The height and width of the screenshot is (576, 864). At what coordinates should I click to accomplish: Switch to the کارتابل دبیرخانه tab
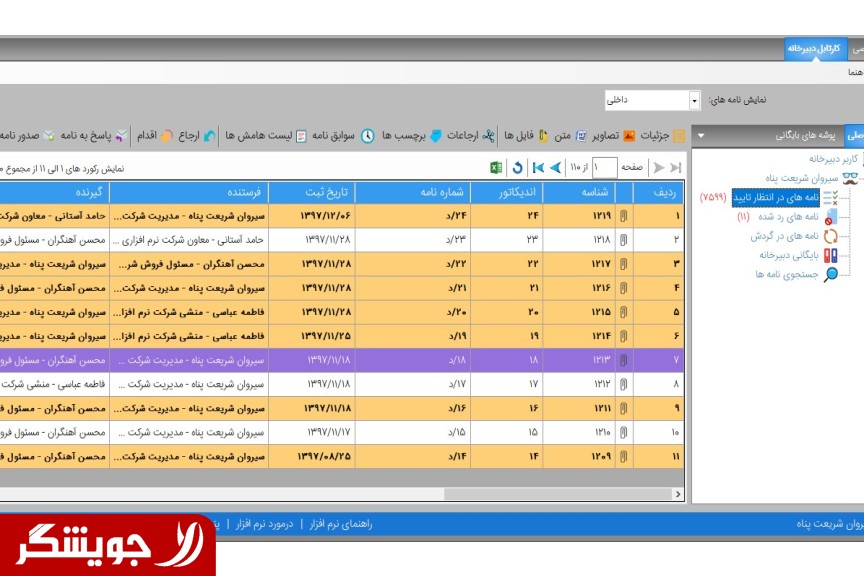point(815,48)
